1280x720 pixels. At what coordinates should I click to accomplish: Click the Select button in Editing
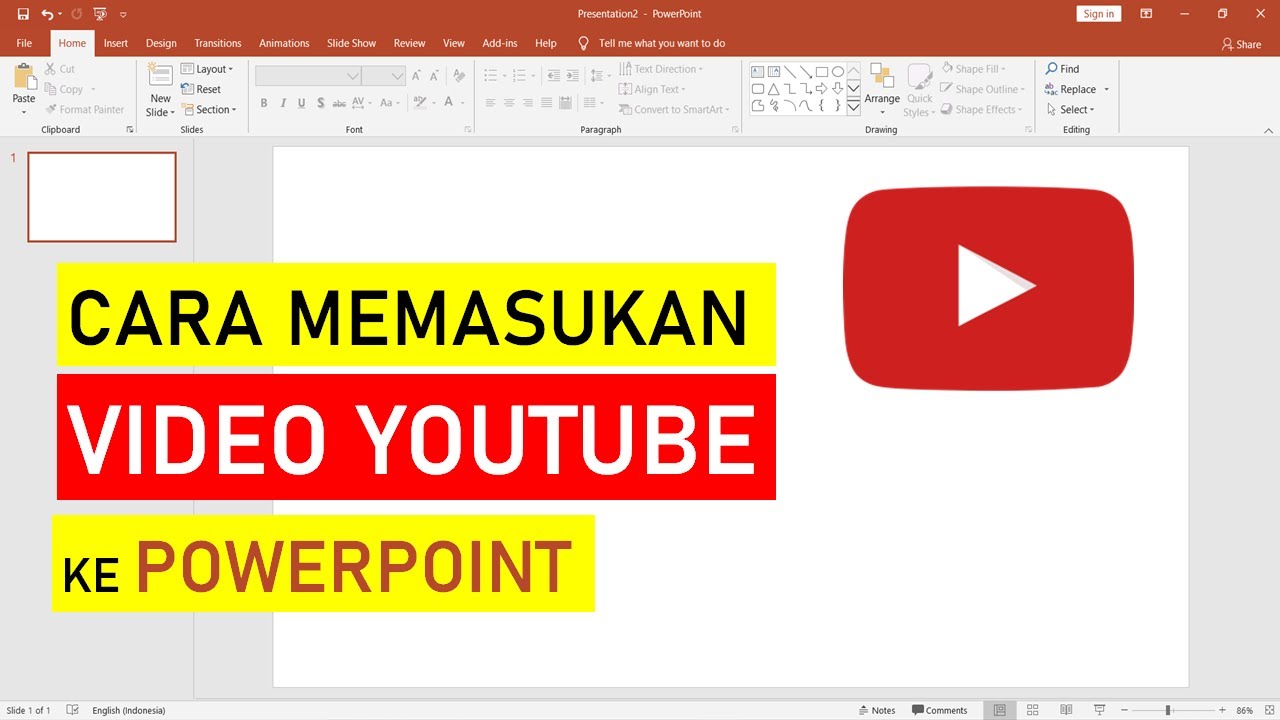[x=1070, y=110]
